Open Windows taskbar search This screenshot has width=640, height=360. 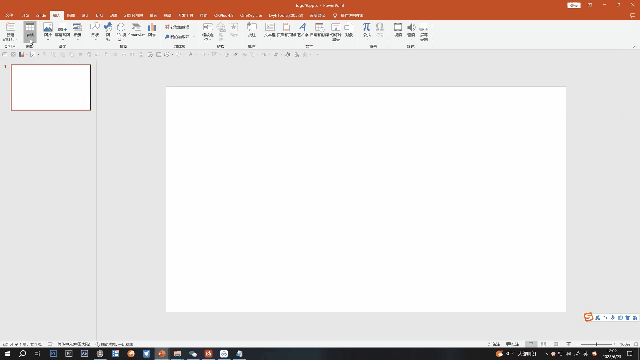tap(22, 354)
